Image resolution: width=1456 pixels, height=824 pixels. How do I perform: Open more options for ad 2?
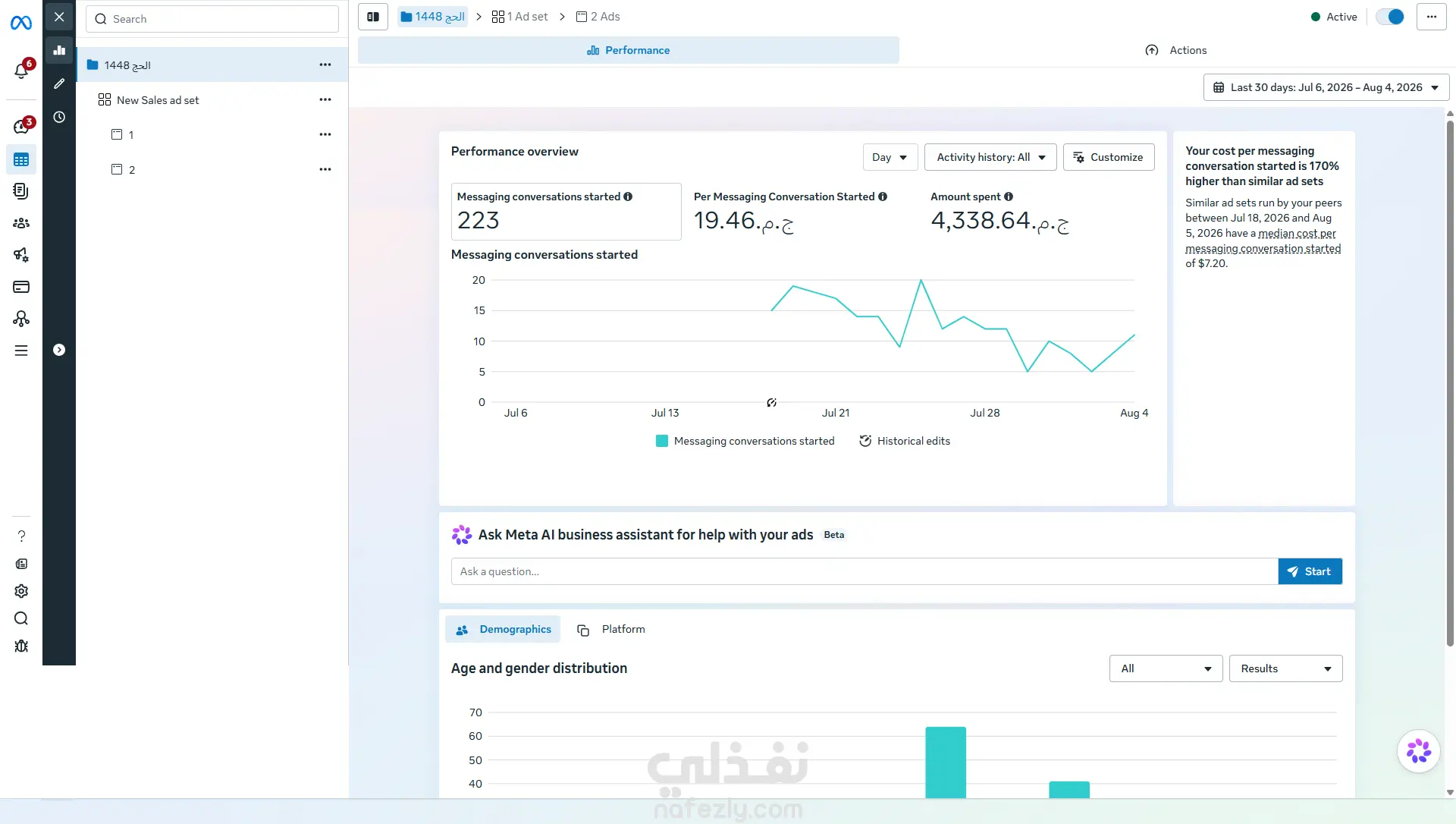[325, 170]
